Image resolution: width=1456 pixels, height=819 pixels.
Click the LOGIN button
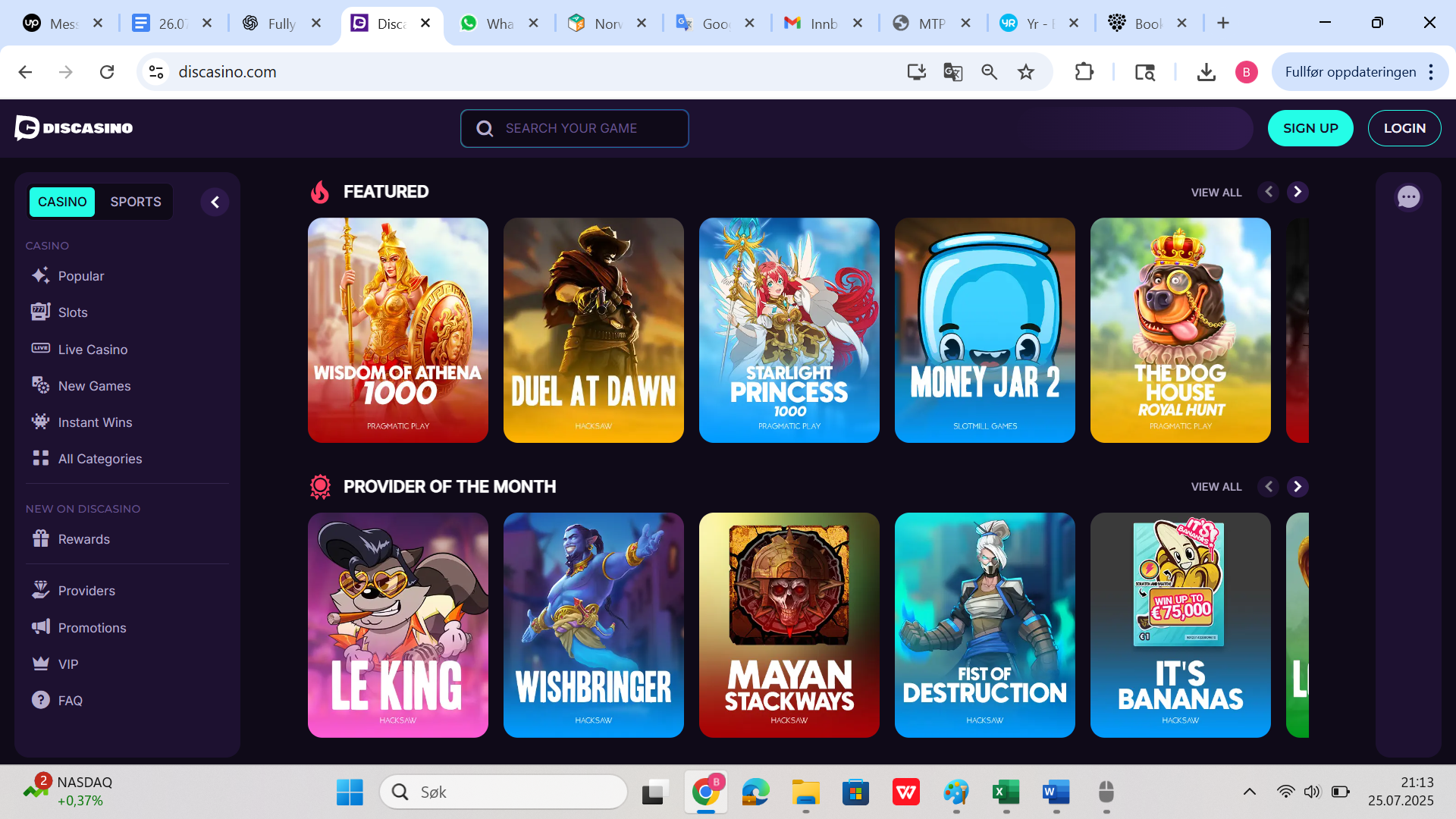(x=1404, y=128)
